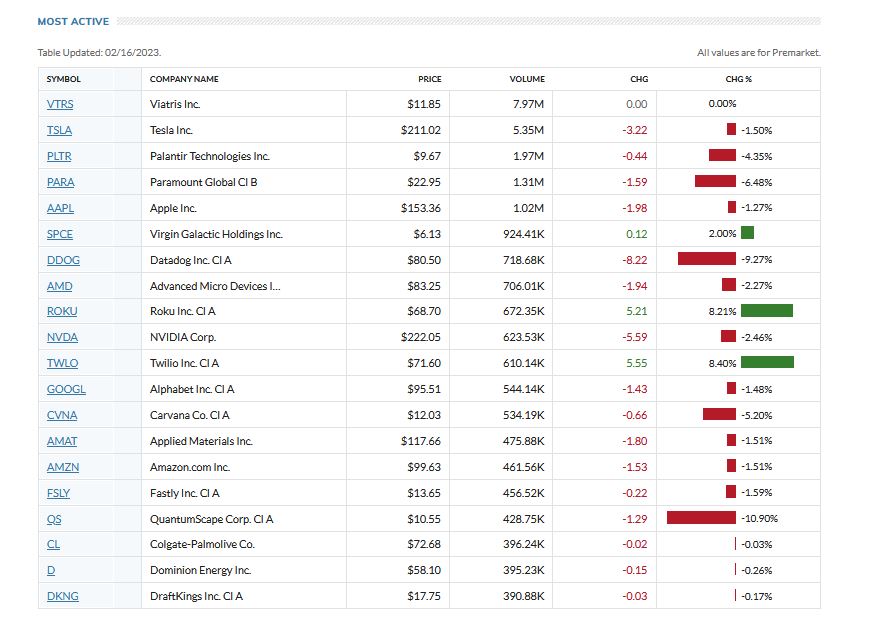Click the ROKU symbol link

(62, 311)
